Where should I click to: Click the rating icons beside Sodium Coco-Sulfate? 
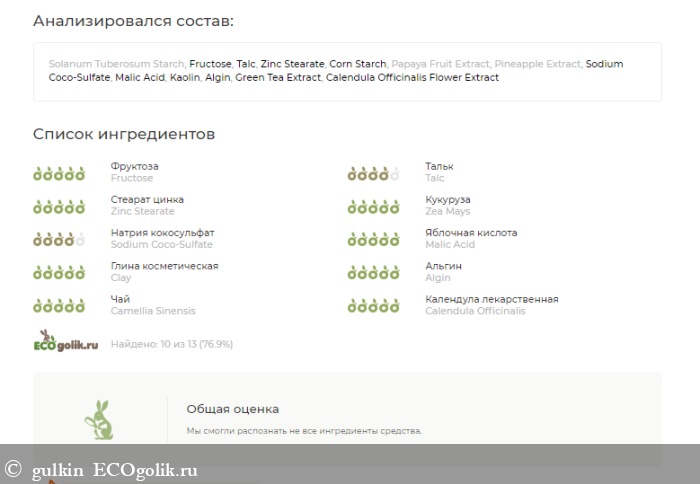tap(58, 240)
